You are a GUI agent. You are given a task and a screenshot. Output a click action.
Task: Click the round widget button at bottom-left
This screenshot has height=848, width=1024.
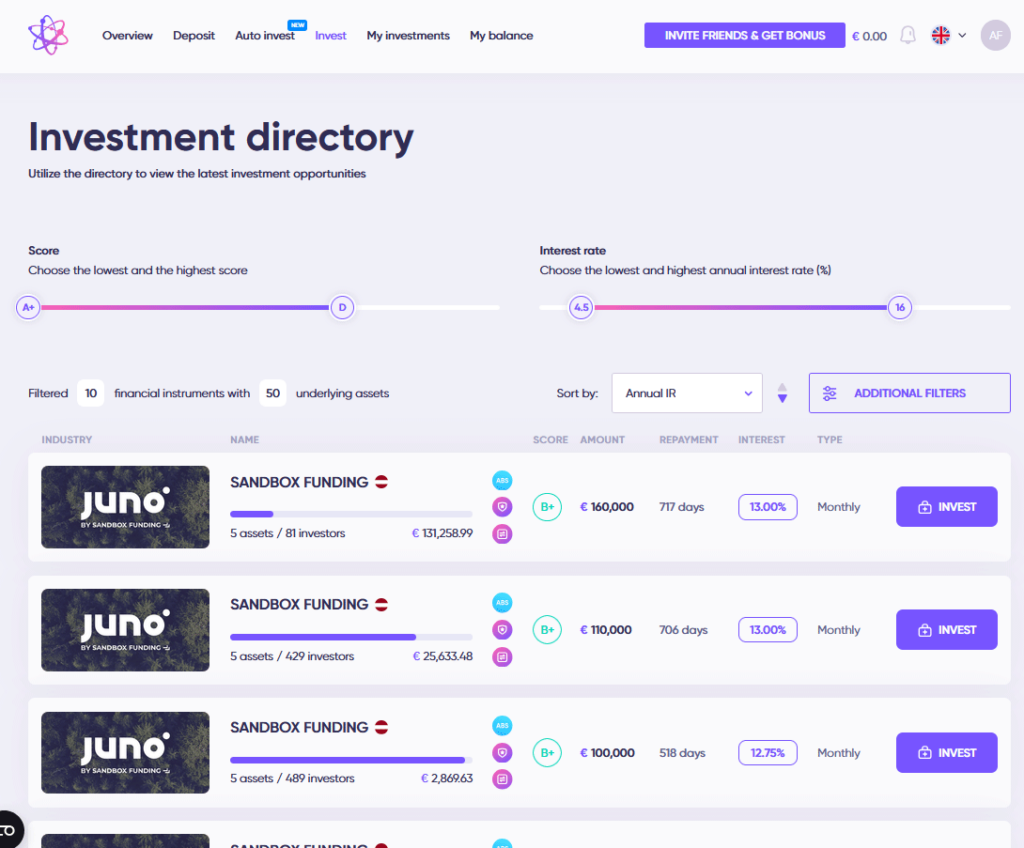pos(8,830)
